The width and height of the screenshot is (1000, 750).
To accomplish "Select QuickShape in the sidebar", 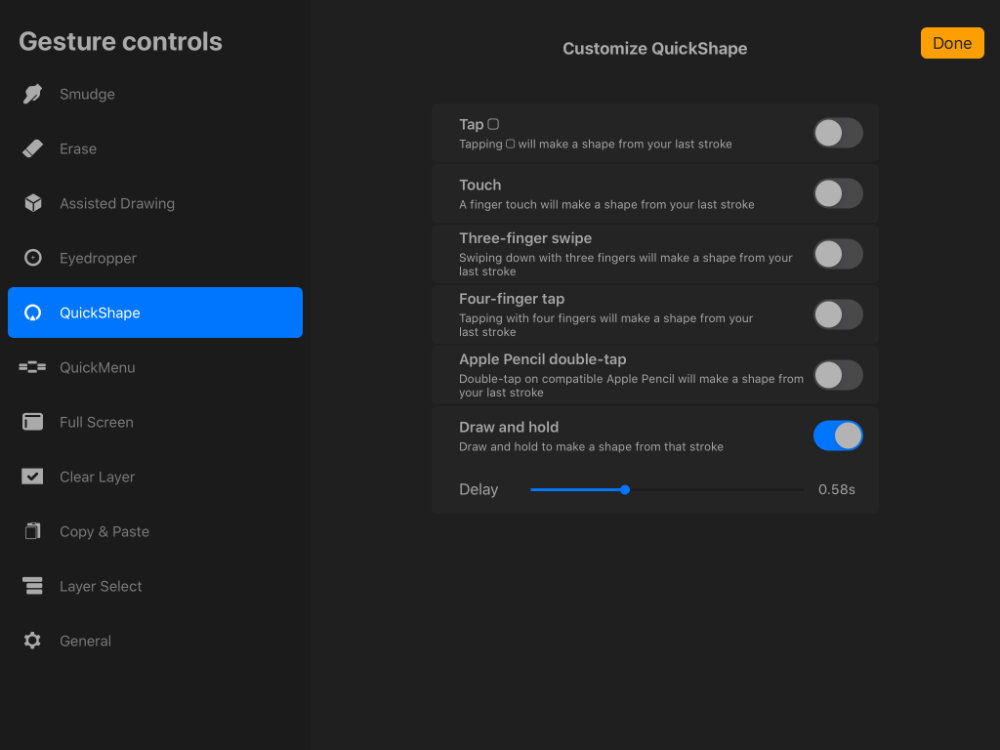I will tap(155, 312).
